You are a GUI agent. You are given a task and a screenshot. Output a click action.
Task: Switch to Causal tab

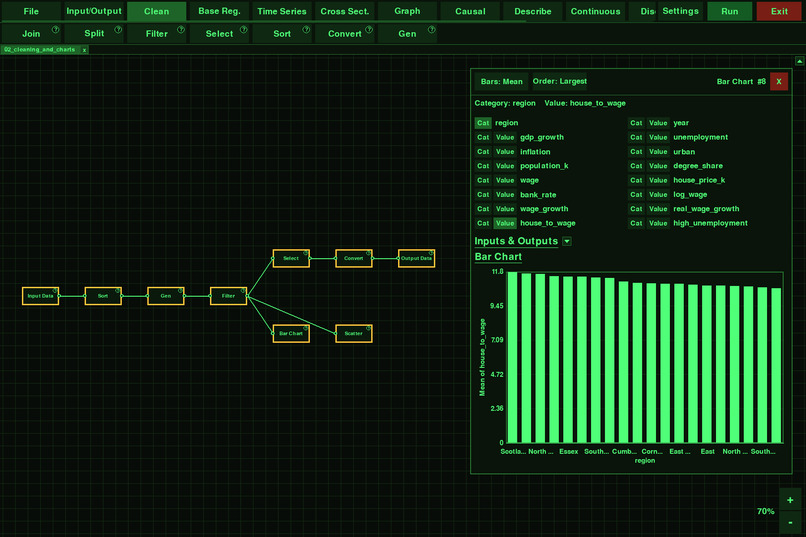pyautogui.click(x=470, y=11)
